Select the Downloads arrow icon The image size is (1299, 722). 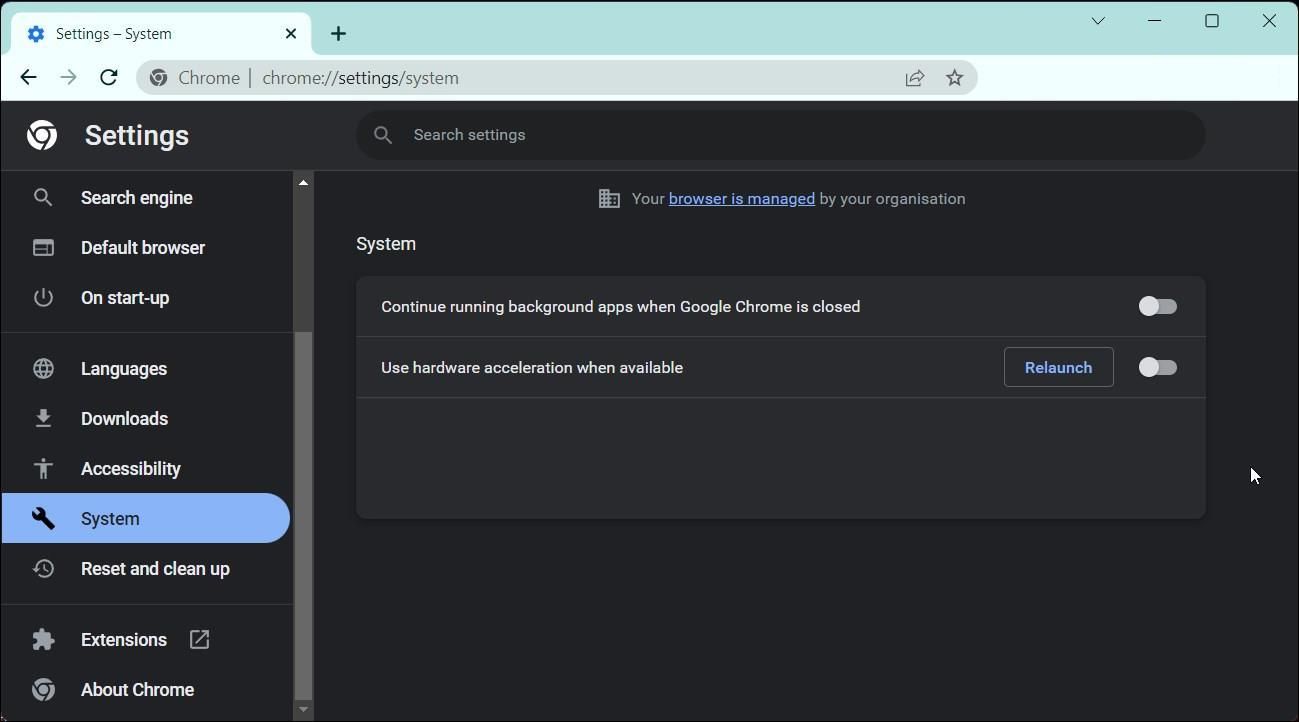click(x=43, y=418)
